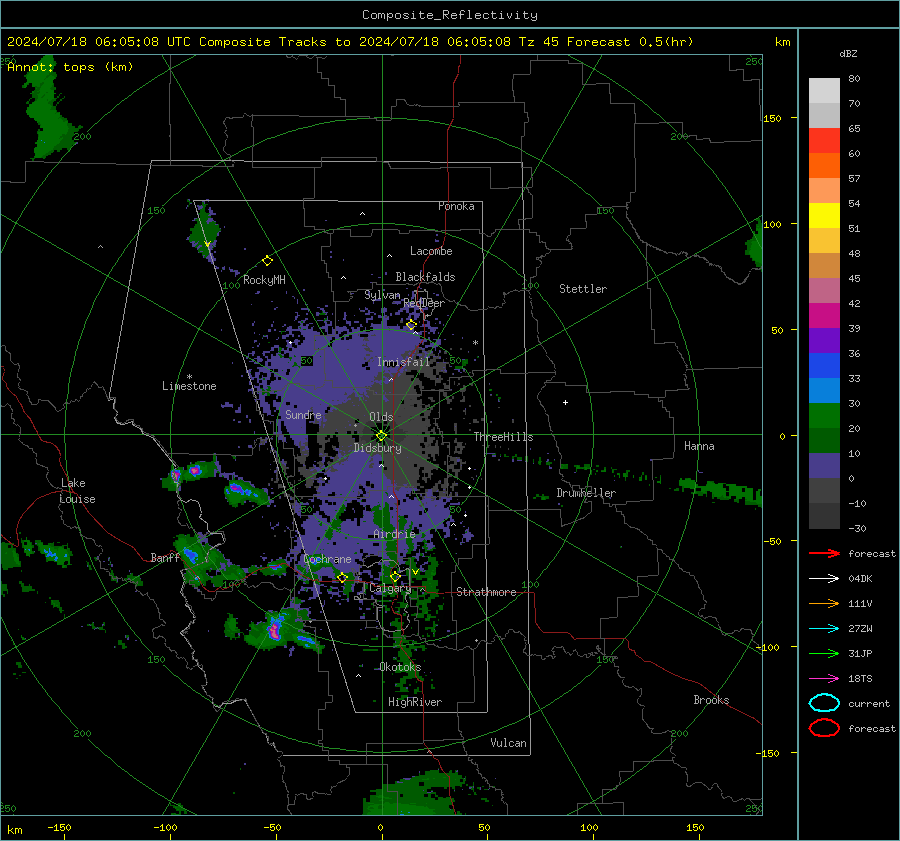This screenshot has width=900, height=841.
Task: Click the yellow diamond marker near RockyMH
Action: [267, 261]
